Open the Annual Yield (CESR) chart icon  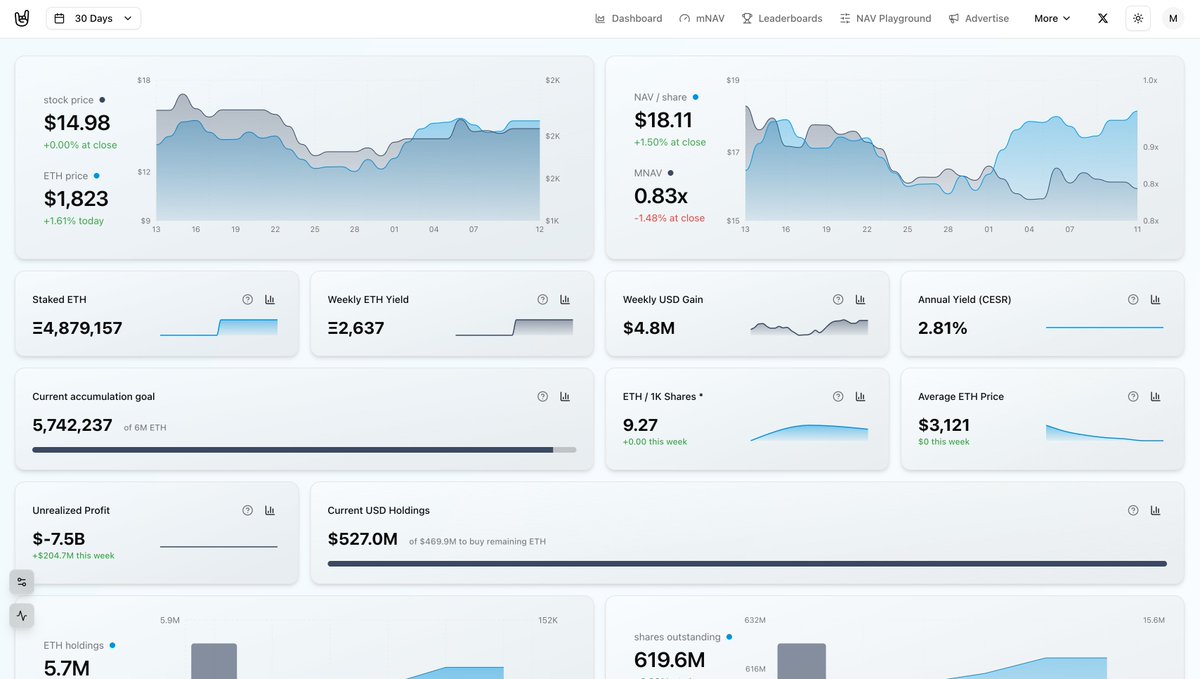(x=1155, y=299)
